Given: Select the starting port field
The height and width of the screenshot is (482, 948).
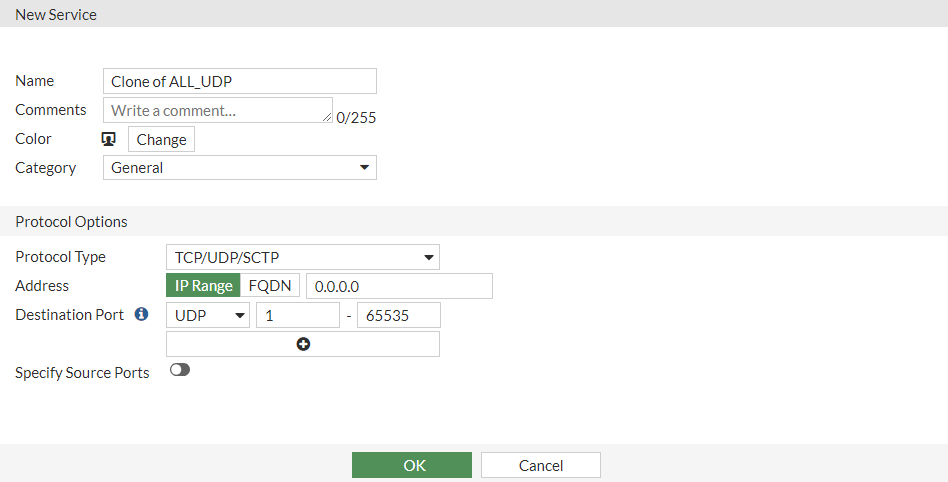Looking at the screenshot, I should click(x=298, y=315).
